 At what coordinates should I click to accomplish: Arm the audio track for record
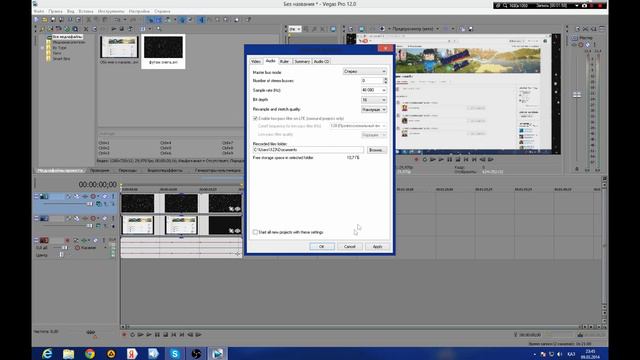pos(67,240)
